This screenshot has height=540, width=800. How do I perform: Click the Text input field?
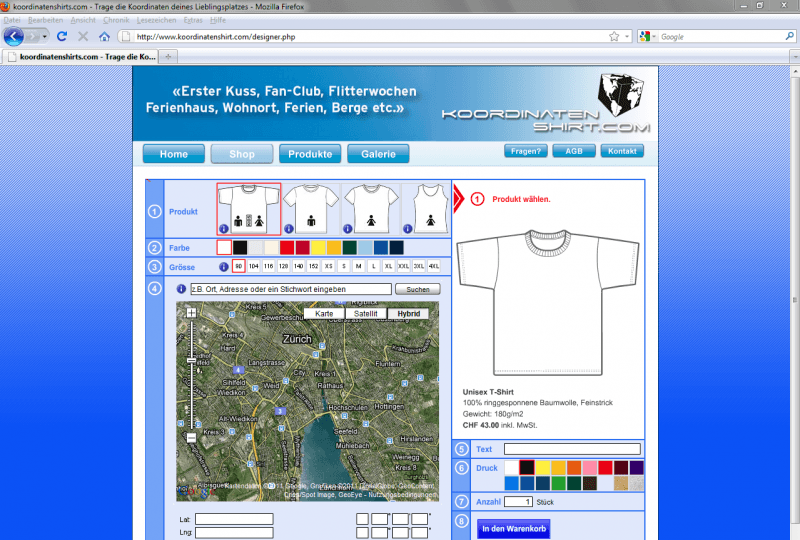click(x=572, y=449)
